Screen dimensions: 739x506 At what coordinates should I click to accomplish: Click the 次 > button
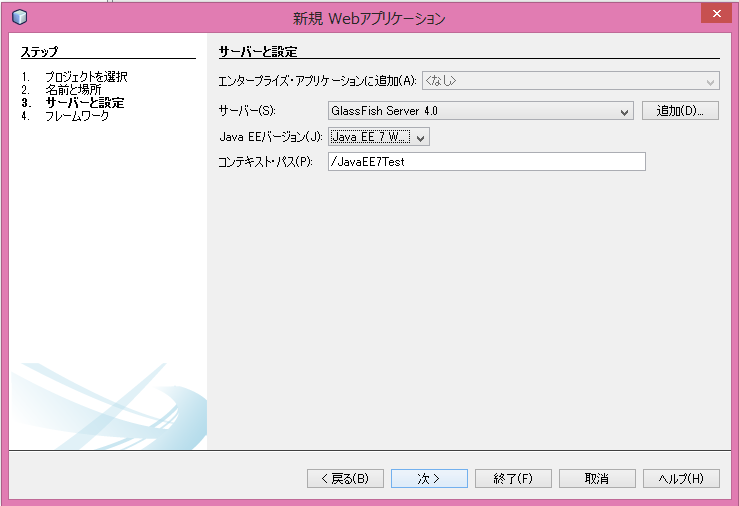(x=429, y=479)
